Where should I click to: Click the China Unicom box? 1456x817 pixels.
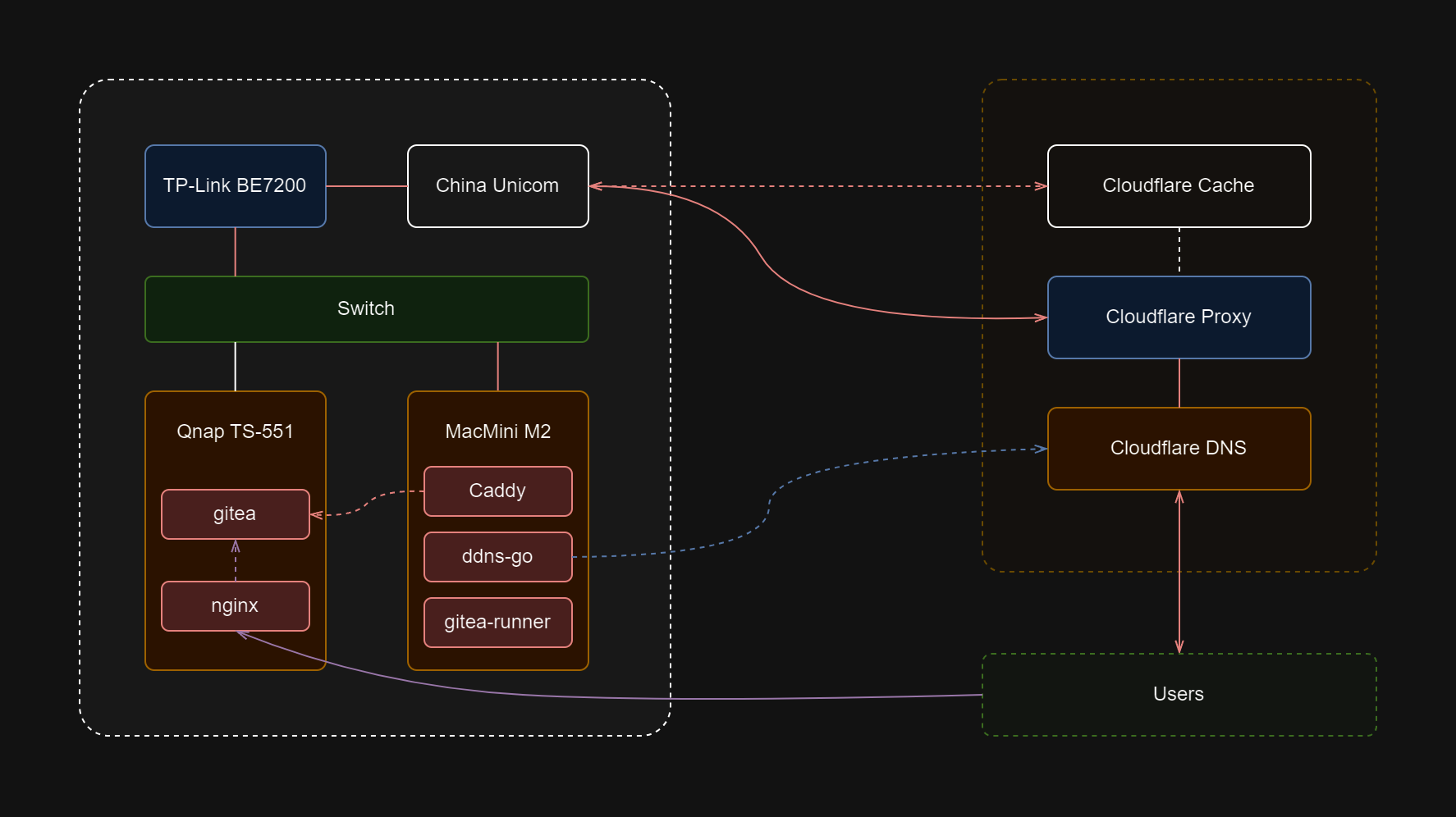click(x=497, y=186)
